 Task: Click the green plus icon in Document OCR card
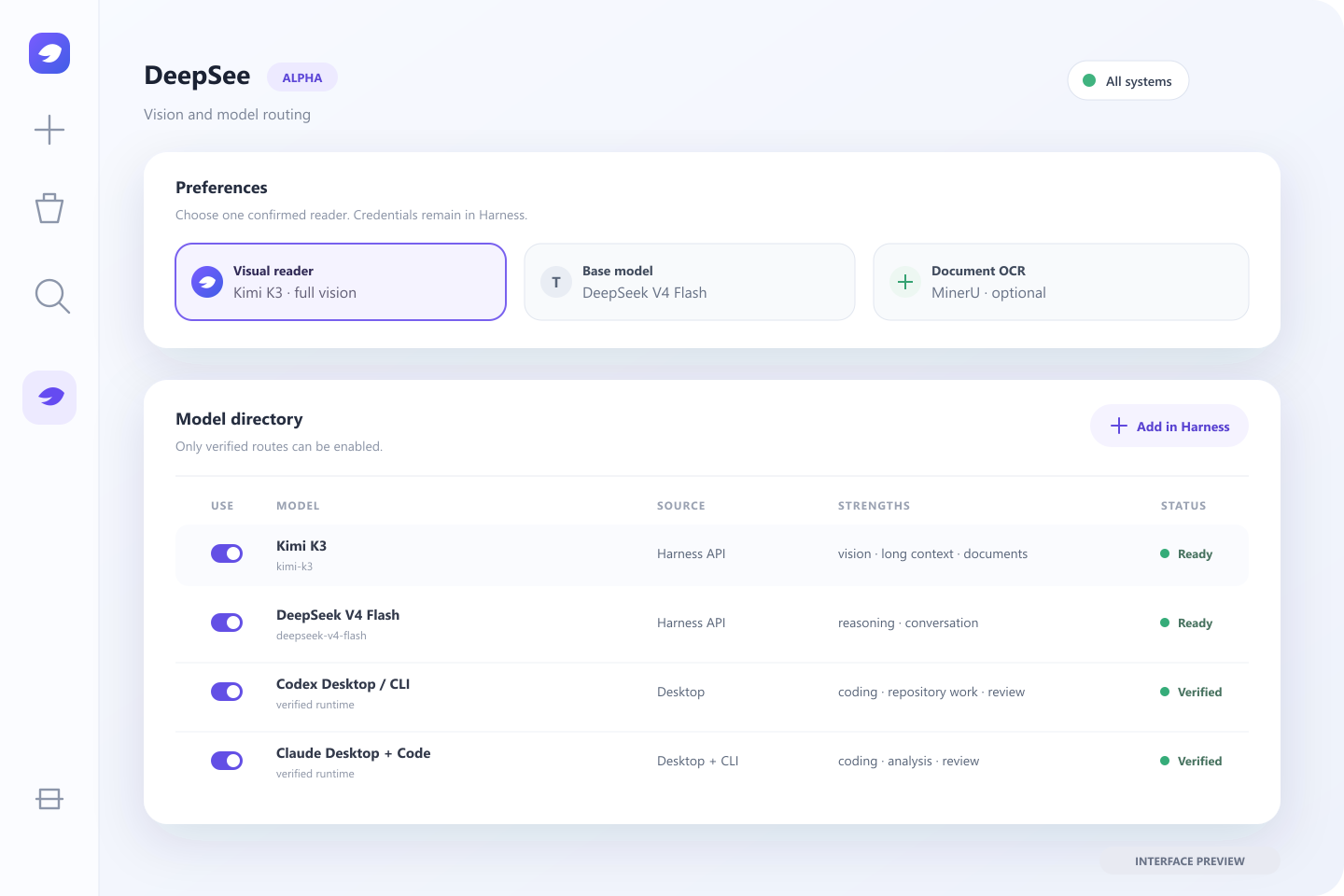[905, 282]
